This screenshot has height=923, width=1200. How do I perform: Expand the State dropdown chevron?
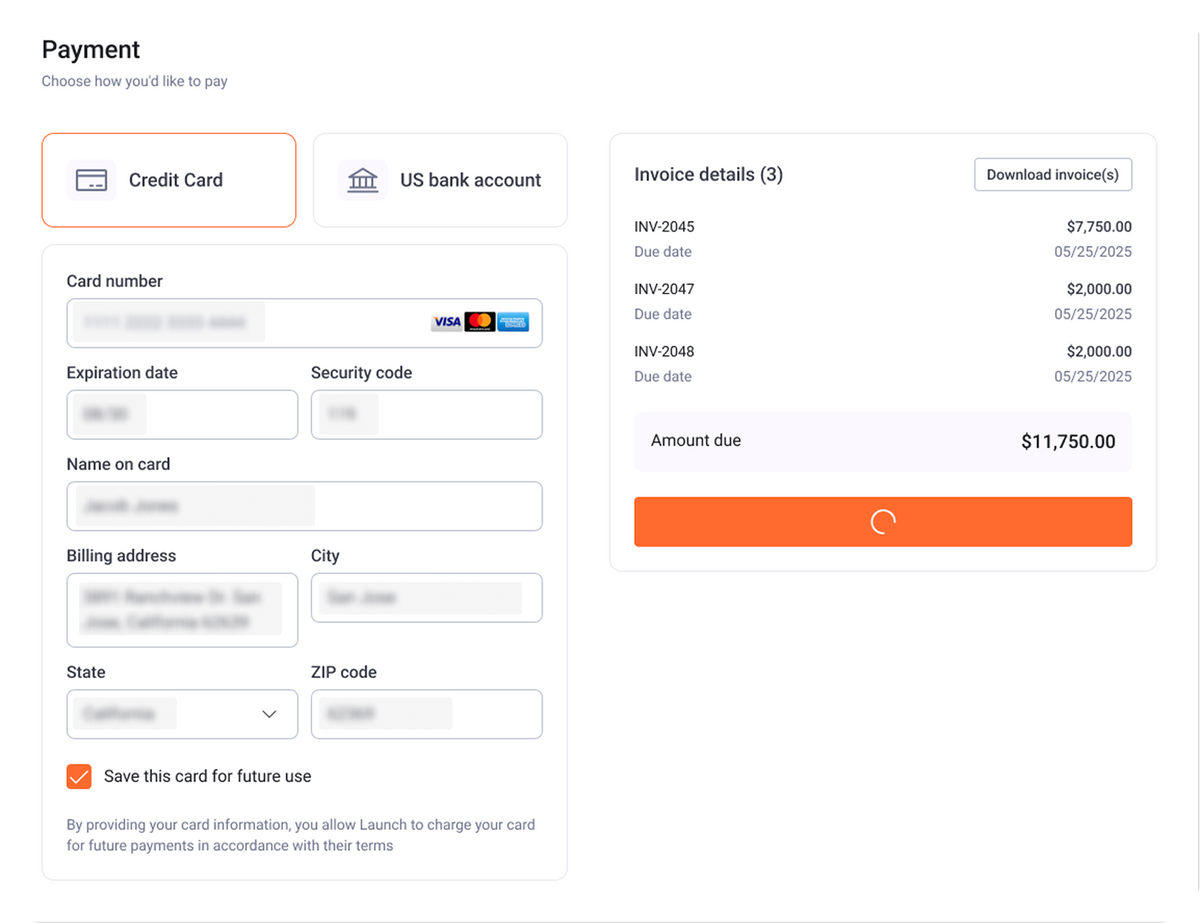click(x=269, y=714)
